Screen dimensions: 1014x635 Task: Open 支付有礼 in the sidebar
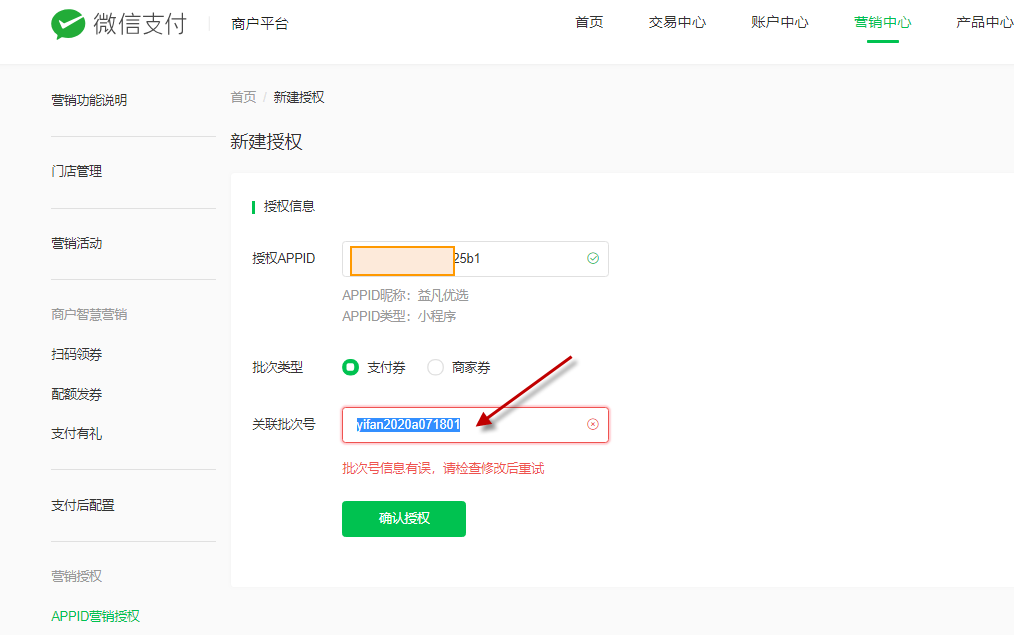[x=76, y=433]
